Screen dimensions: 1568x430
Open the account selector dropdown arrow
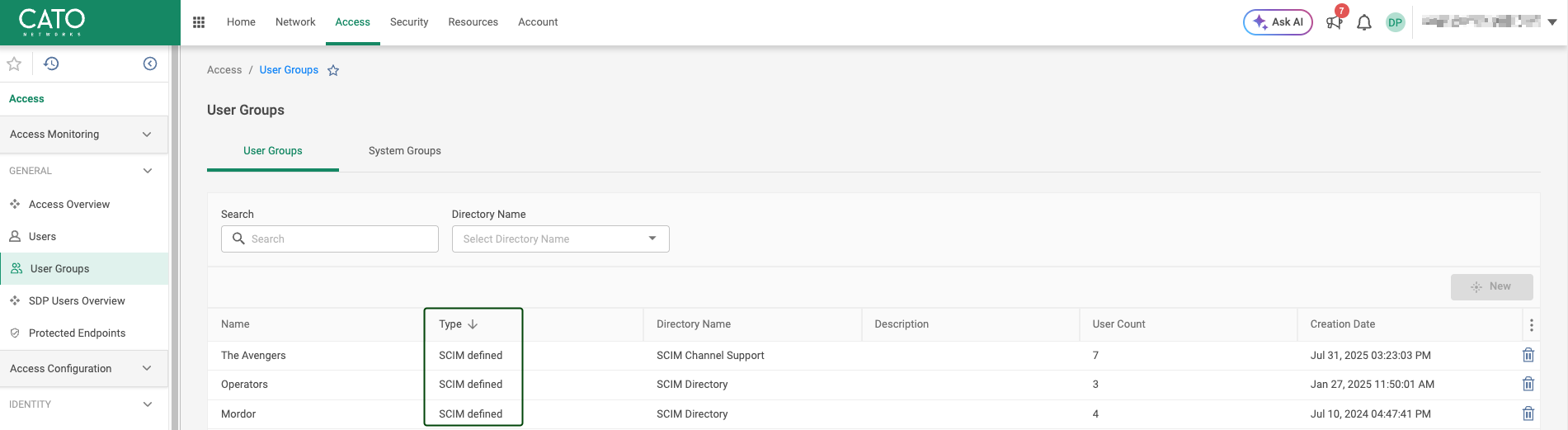coord(1552,22)
